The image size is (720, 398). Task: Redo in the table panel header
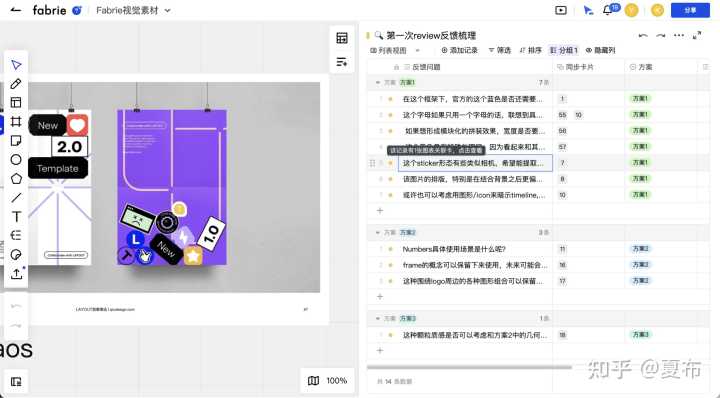tap(661, 35)
